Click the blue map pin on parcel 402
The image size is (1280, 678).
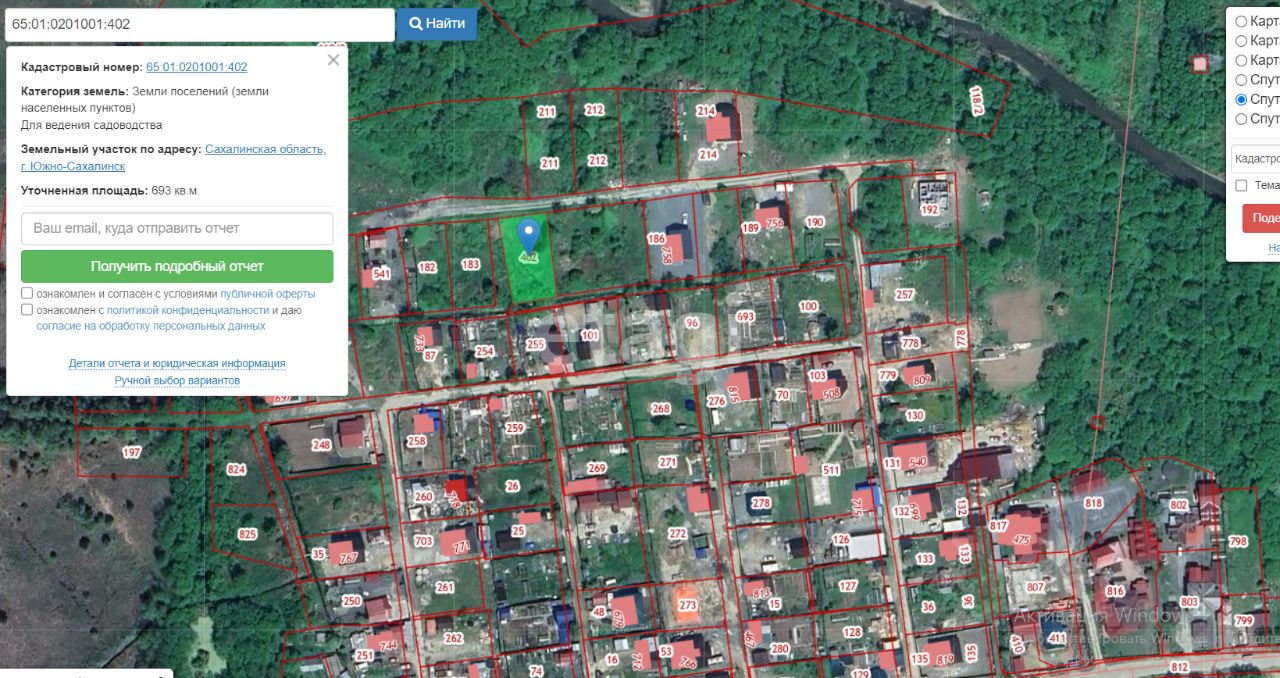point(529,237)
